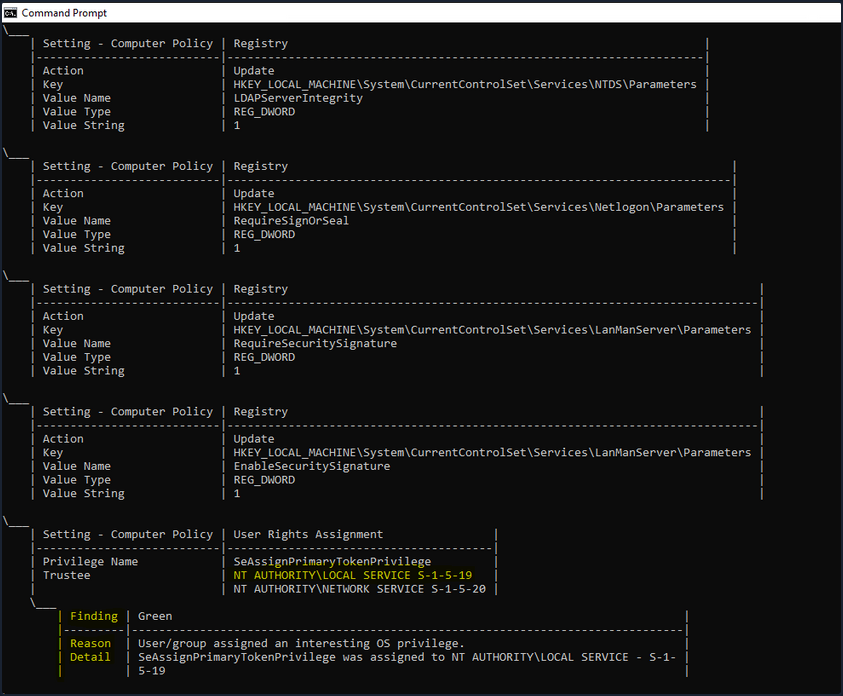Image resolution: width=843 pixels, height=696 pixels.
Task: Select the Netlogon\Parameters registry key path
Action: point(478,207)
